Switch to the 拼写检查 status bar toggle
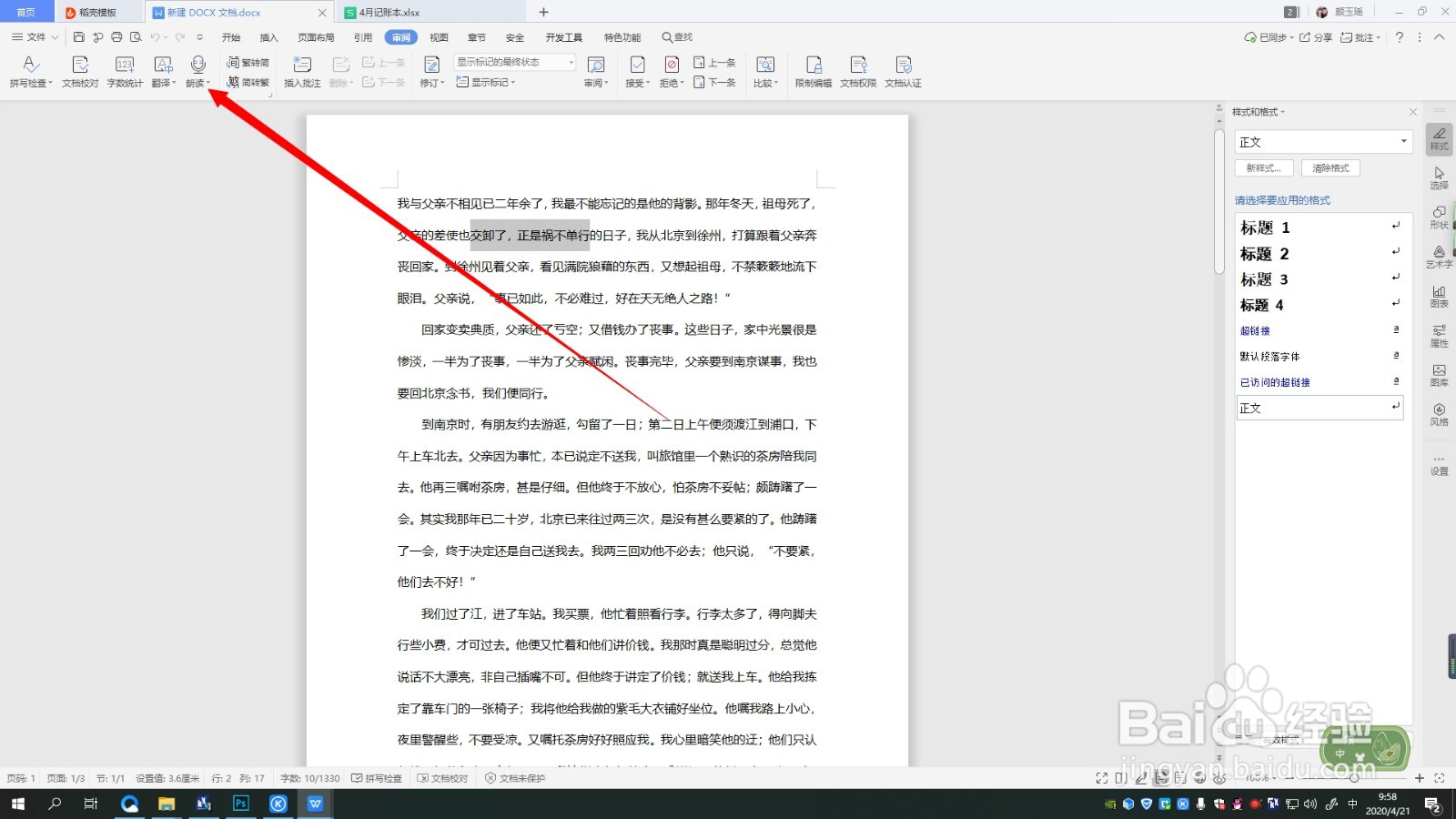This screenshot has width=1456, height=819. click(x=377, y=778)
